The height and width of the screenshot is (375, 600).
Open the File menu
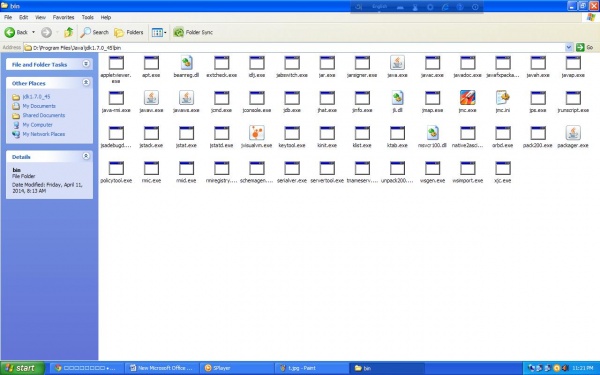pyautogui.click(x=8, y=17)
